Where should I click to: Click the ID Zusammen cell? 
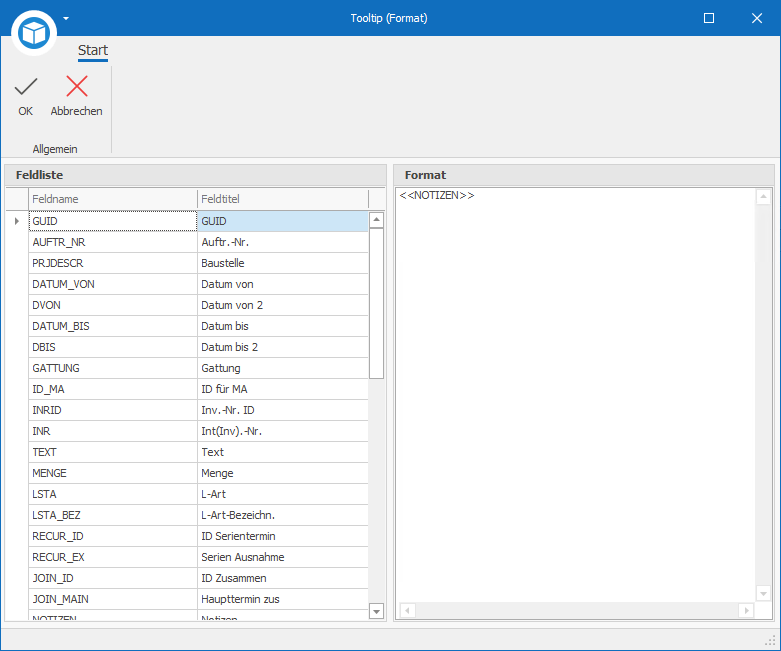(283, 578)
